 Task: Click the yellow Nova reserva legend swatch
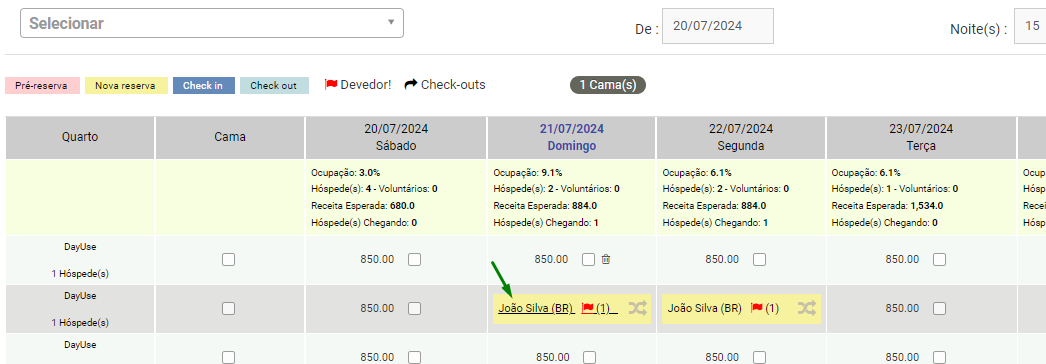(x=126, y=85)
